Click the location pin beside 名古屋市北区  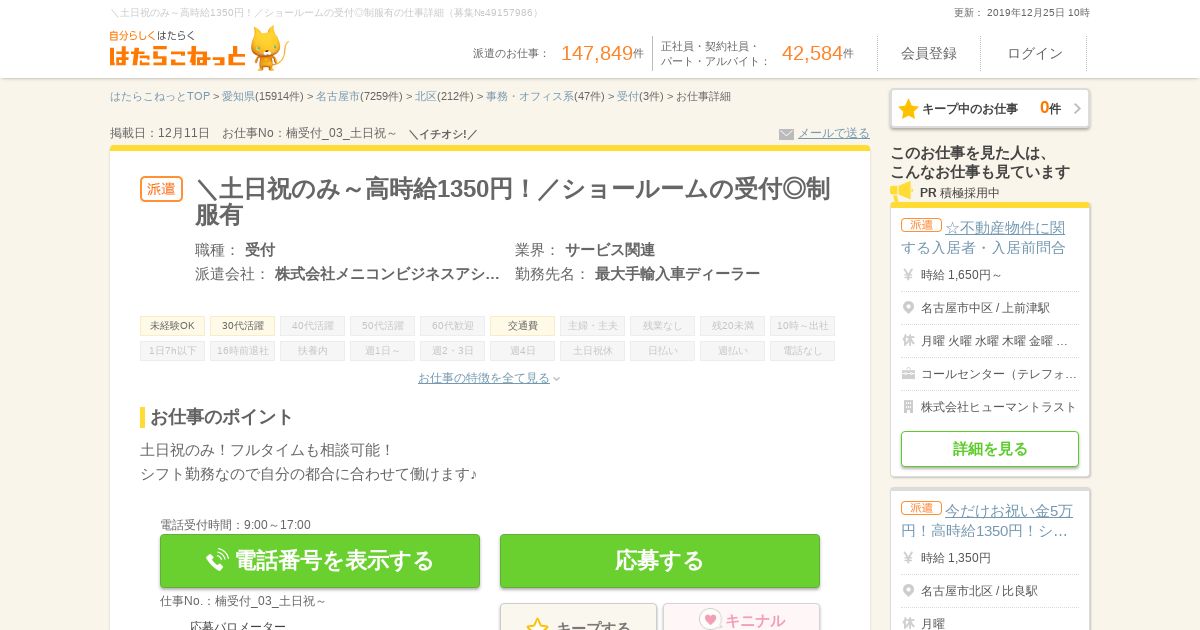click(x=908, y=591)
